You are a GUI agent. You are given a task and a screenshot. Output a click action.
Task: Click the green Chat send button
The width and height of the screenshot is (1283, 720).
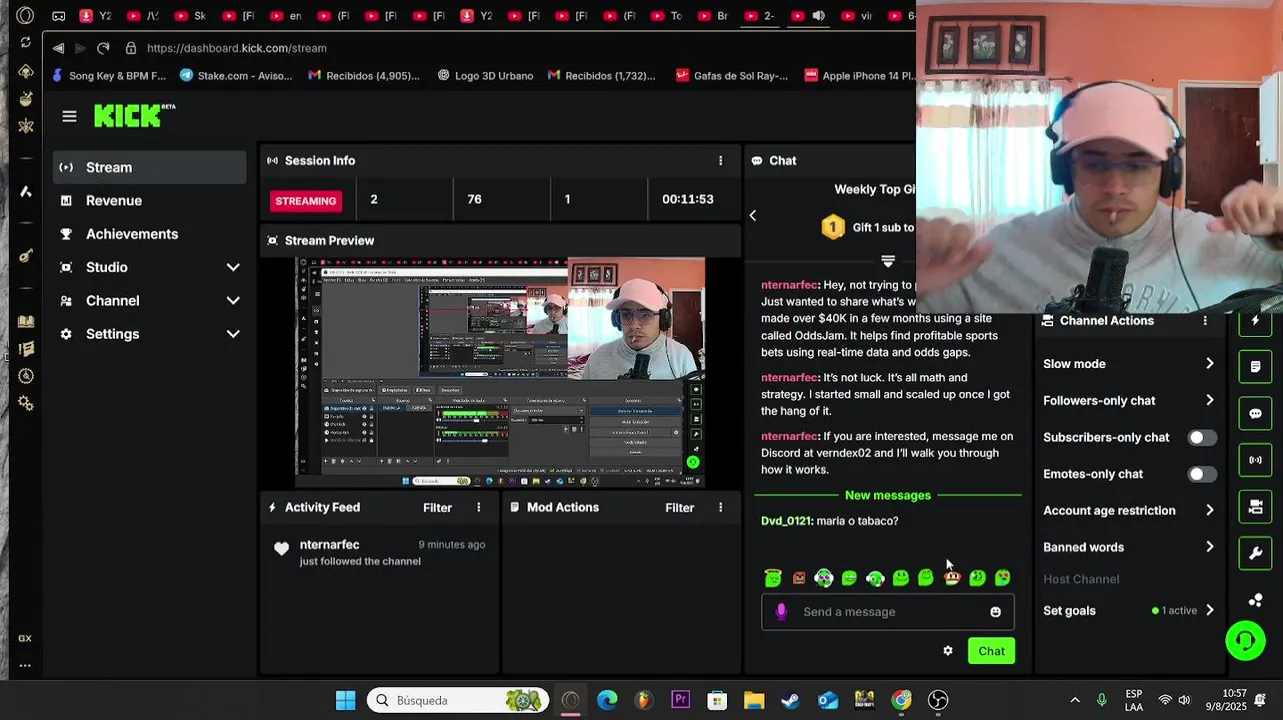coord(991,651)
